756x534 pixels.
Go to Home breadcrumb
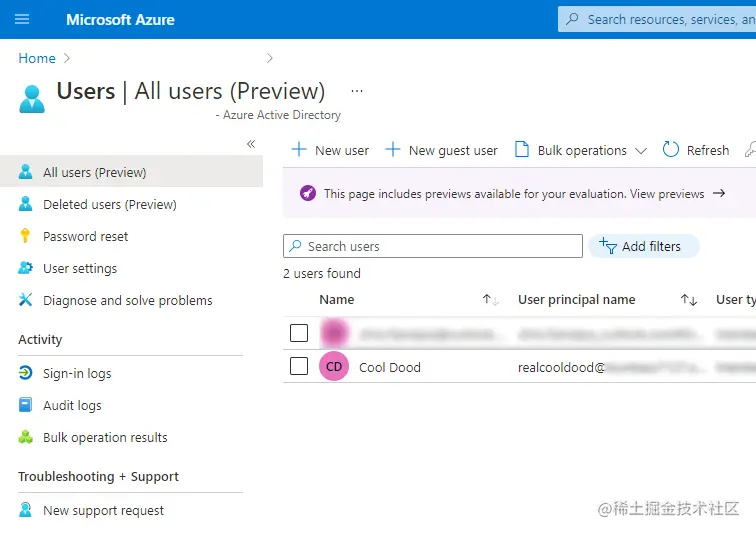point(37,58)
